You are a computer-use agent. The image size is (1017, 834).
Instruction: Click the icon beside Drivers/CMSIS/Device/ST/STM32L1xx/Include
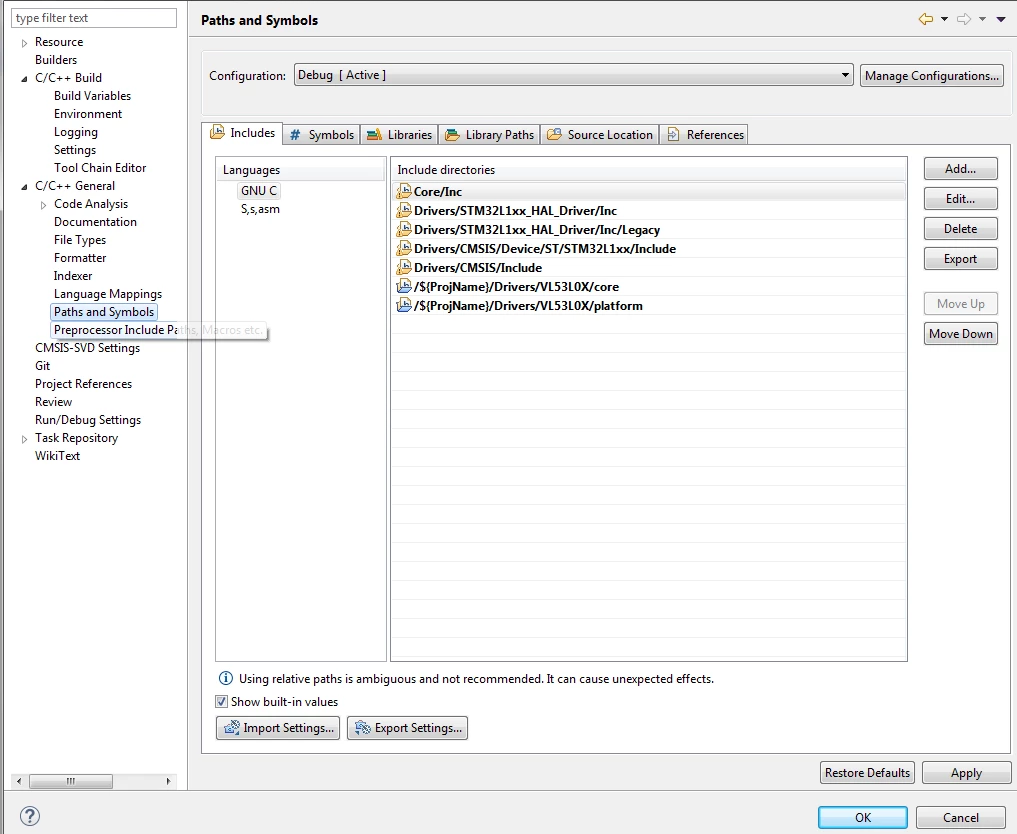404,248
